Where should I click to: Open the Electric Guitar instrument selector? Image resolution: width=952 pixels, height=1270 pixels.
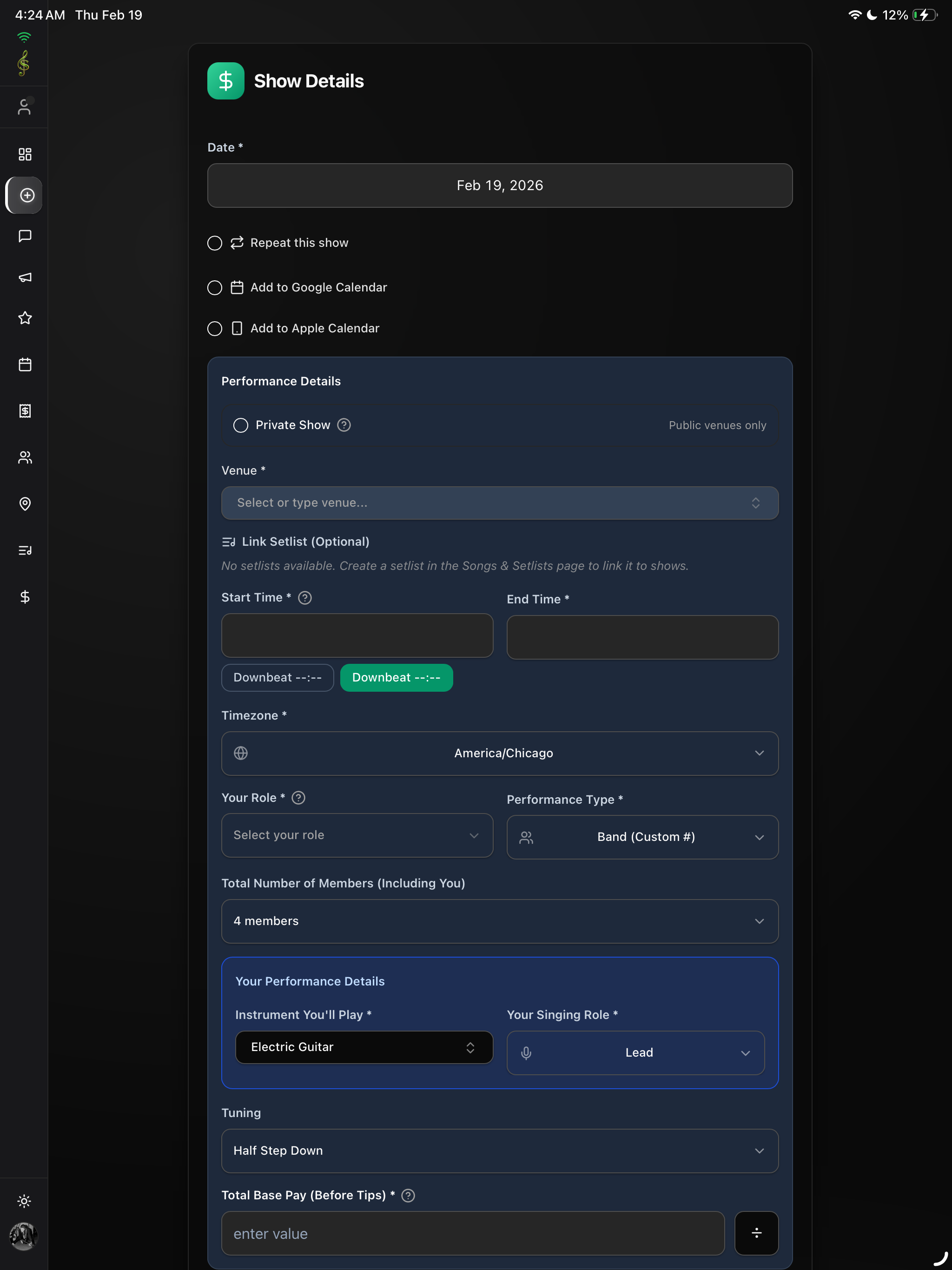click(364, 1047)
